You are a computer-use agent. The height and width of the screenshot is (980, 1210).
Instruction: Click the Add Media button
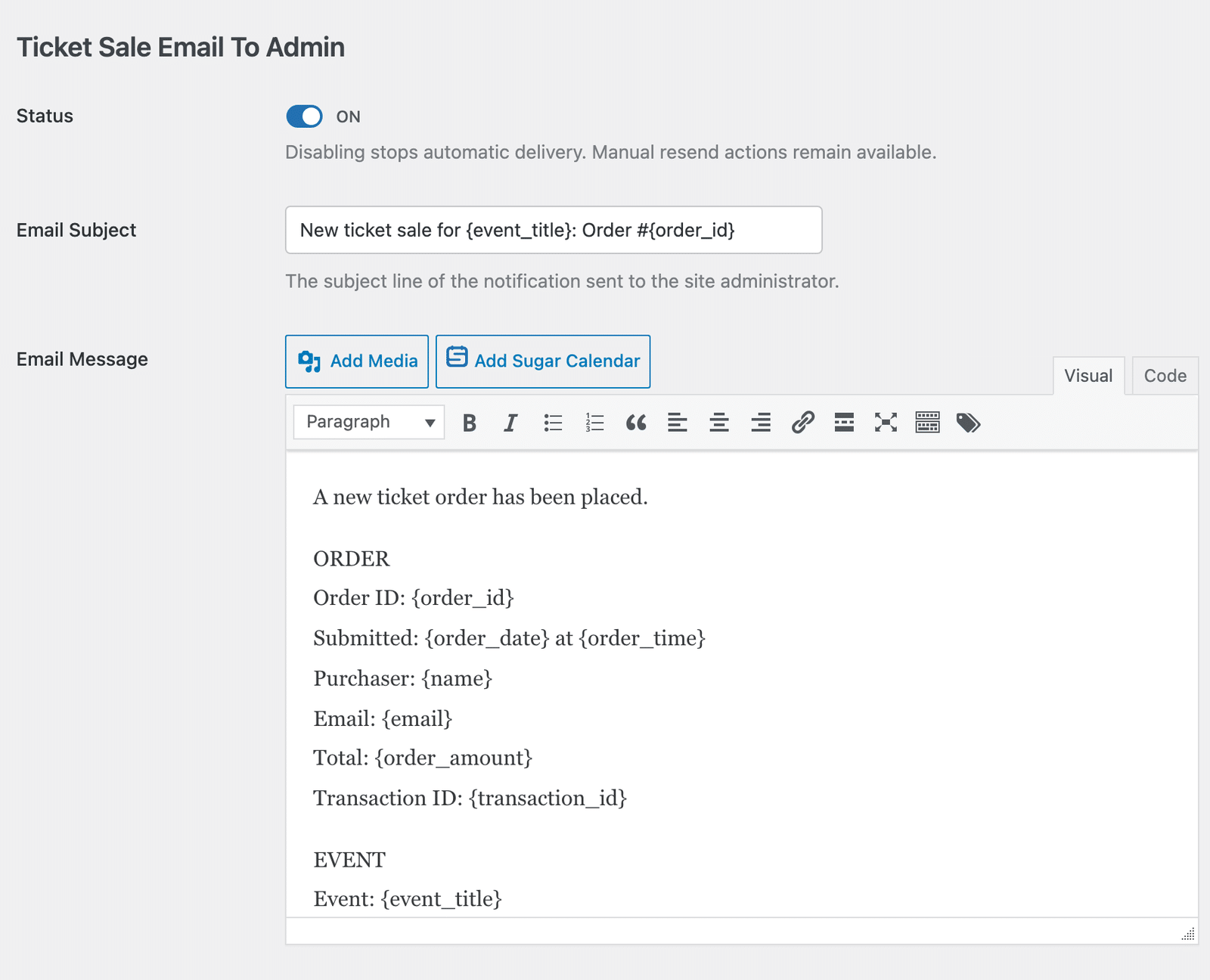[x=357, y=361]
